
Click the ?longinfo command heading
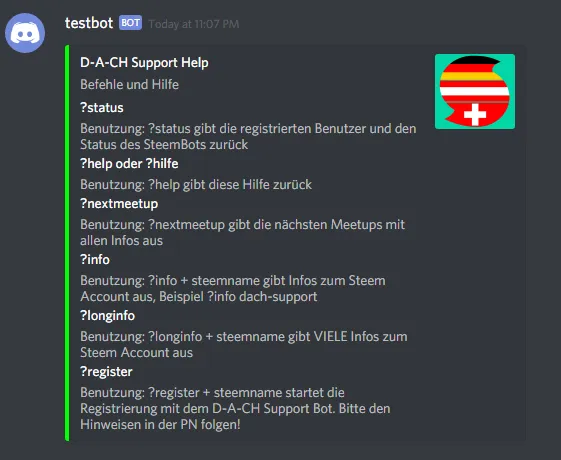(x=108, y=316)
